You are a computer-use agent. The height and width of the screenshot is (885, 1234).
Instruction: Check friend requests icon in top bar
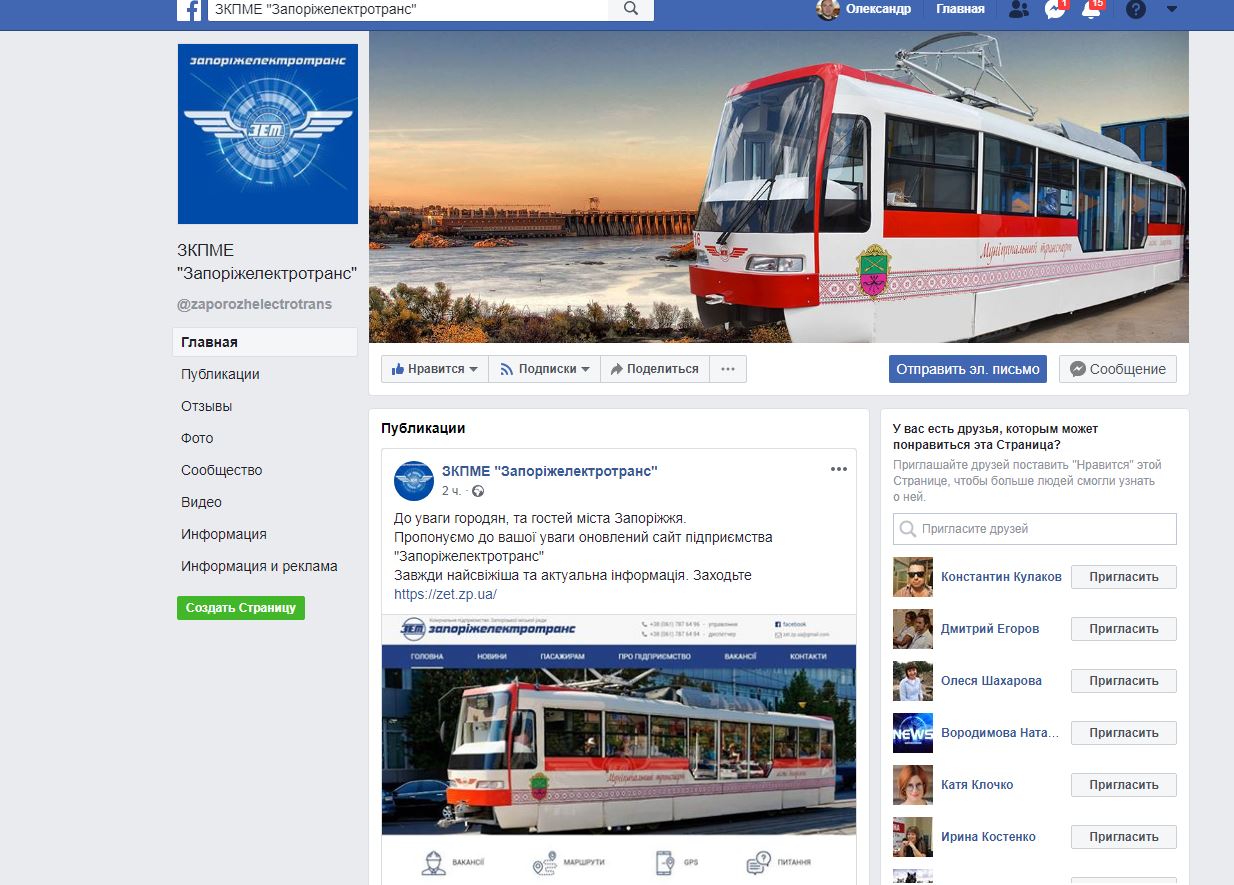click(1018, 11)
